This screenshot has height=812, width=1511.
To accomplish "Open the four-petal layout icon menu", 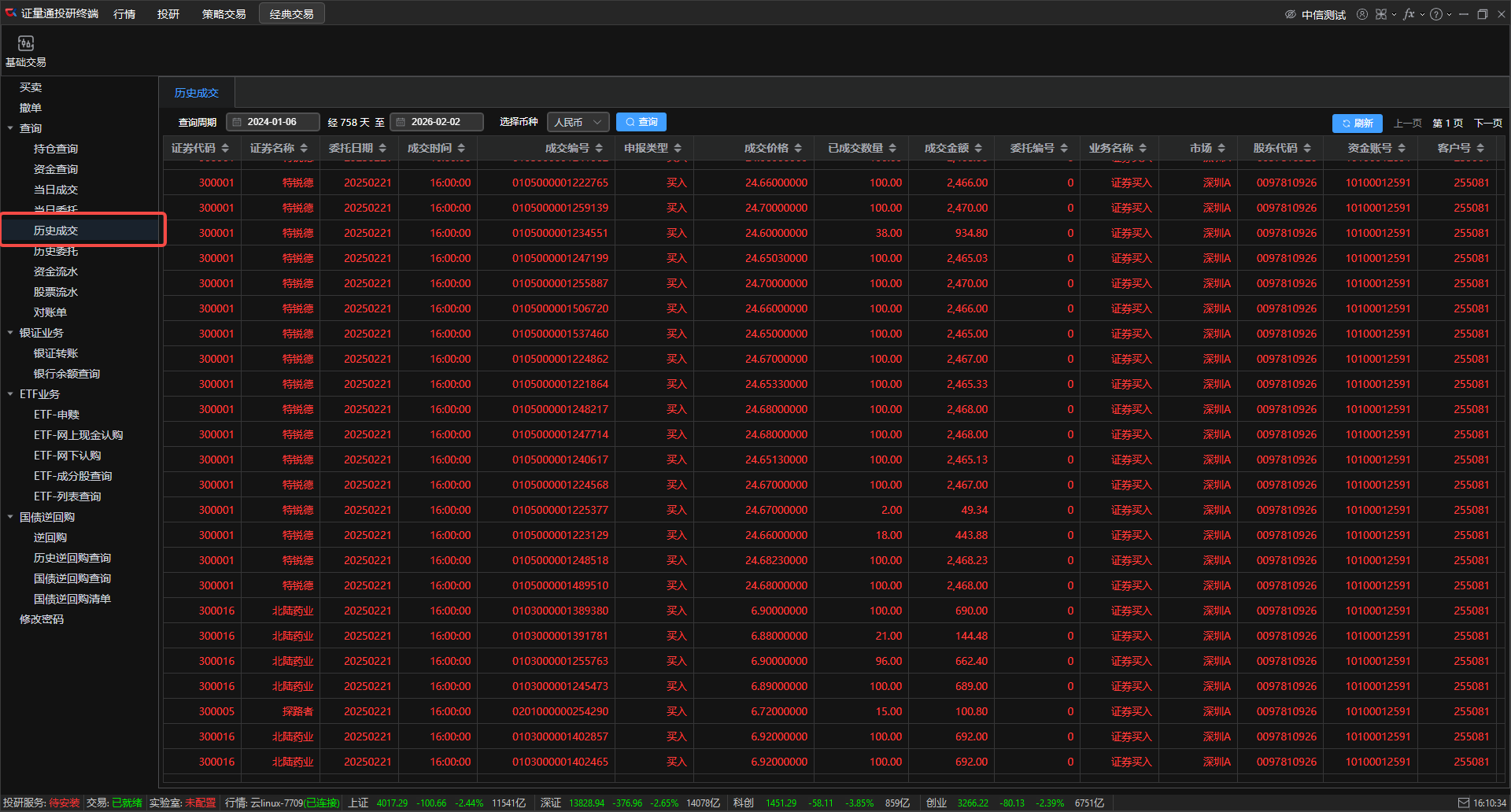I will coord(1381,14).
